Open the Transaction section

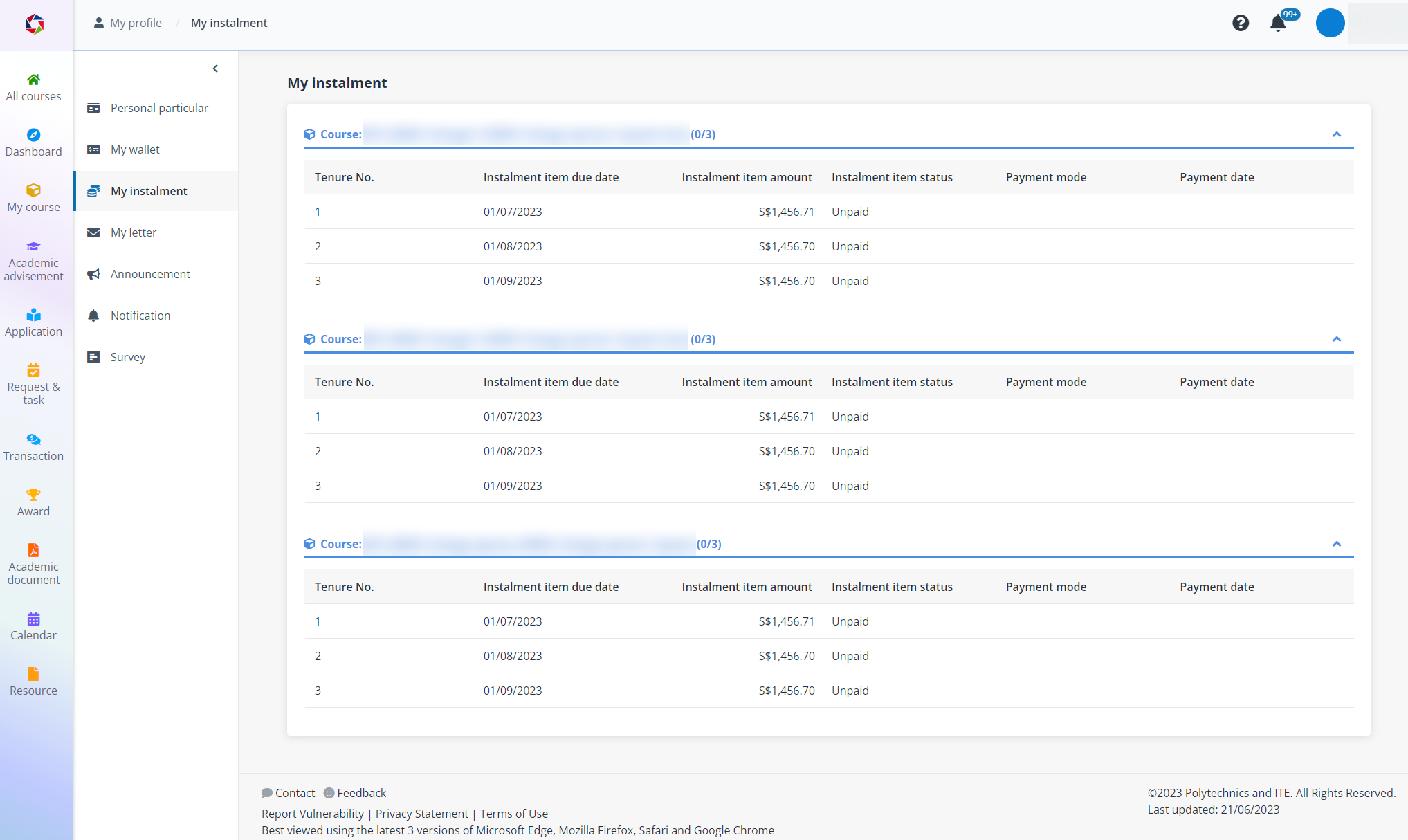point(33,448)
